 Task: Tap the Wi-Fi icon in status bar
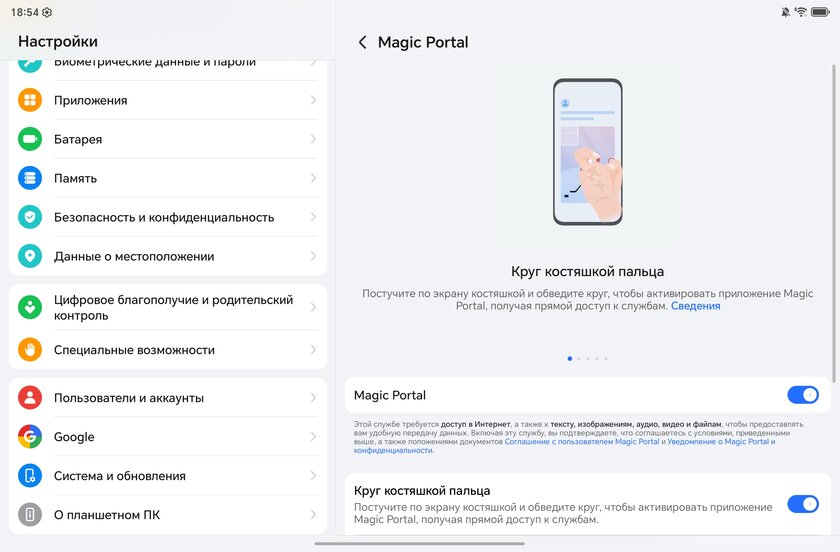click(x=801, y=12)
